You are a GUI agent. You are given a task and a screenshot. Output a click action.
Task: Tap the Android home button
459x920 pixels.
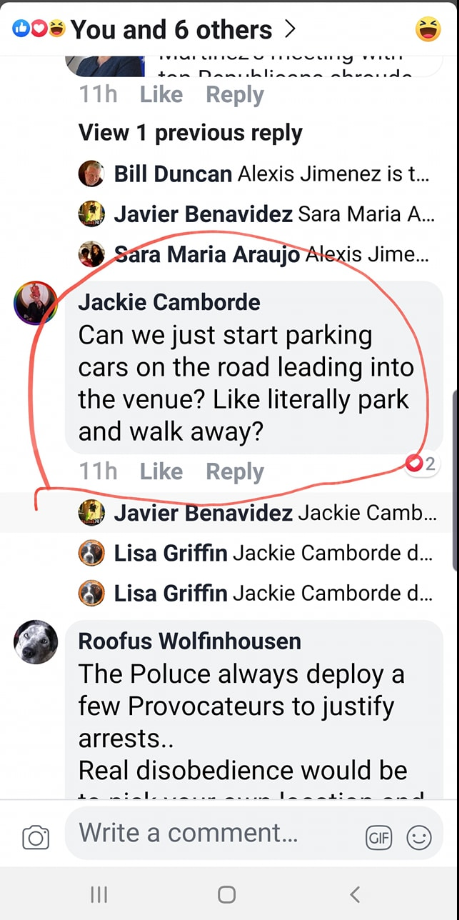pos(227,894)
